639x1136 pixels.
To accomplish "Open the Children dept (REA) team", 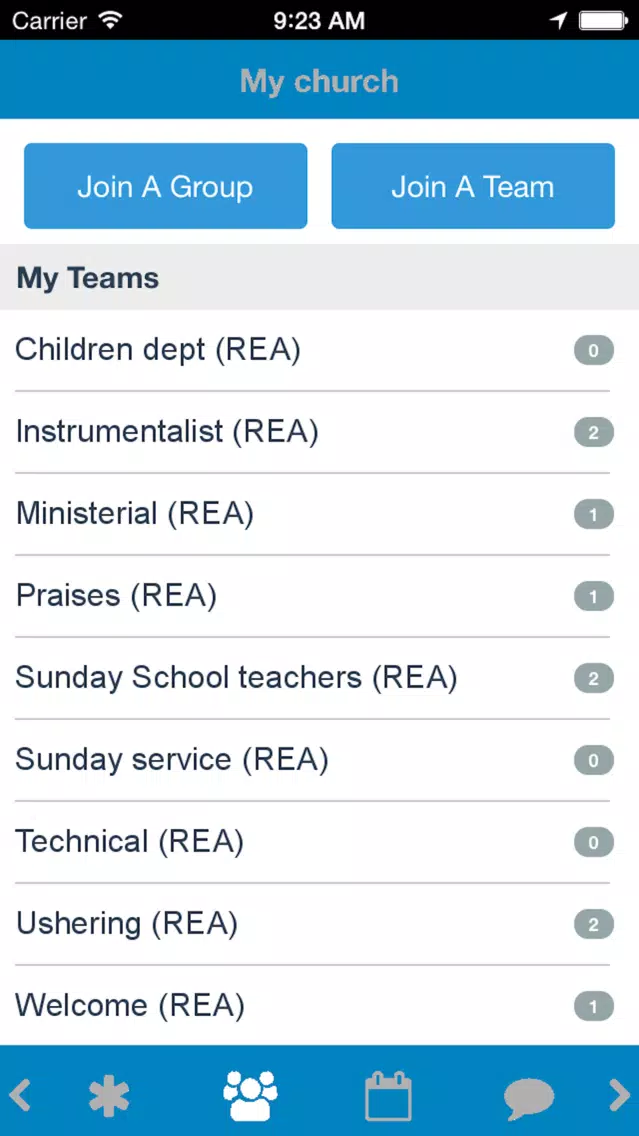I will [320, 351].
